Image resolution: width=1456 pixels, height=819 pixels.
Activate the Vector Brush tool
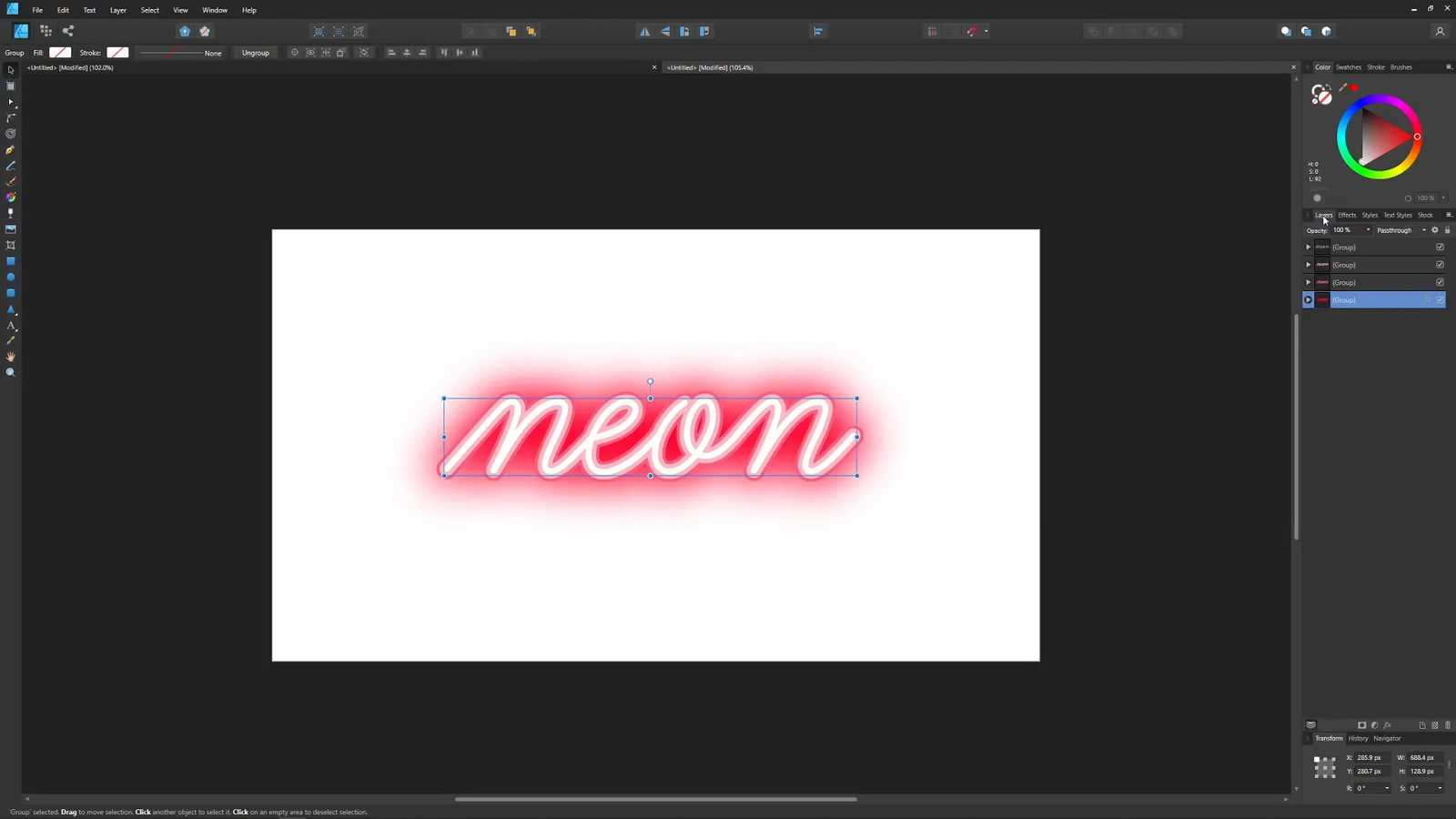(x=11, y=181)
